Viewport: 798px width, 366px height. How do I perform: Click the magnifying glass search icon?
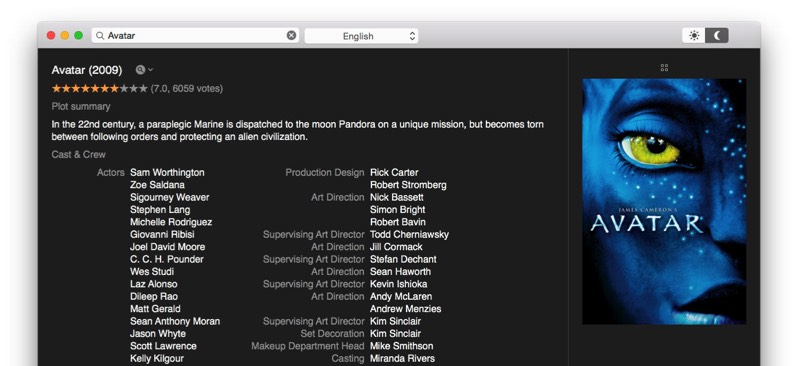[100, 36]
